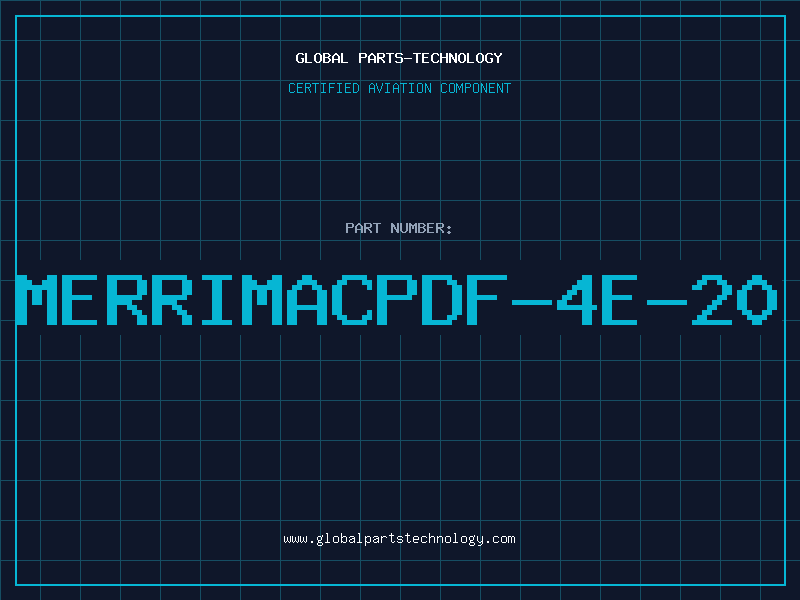The image size is (800, 600).
Task: Click the PART NUMBER: label
Action: (398, 228)
